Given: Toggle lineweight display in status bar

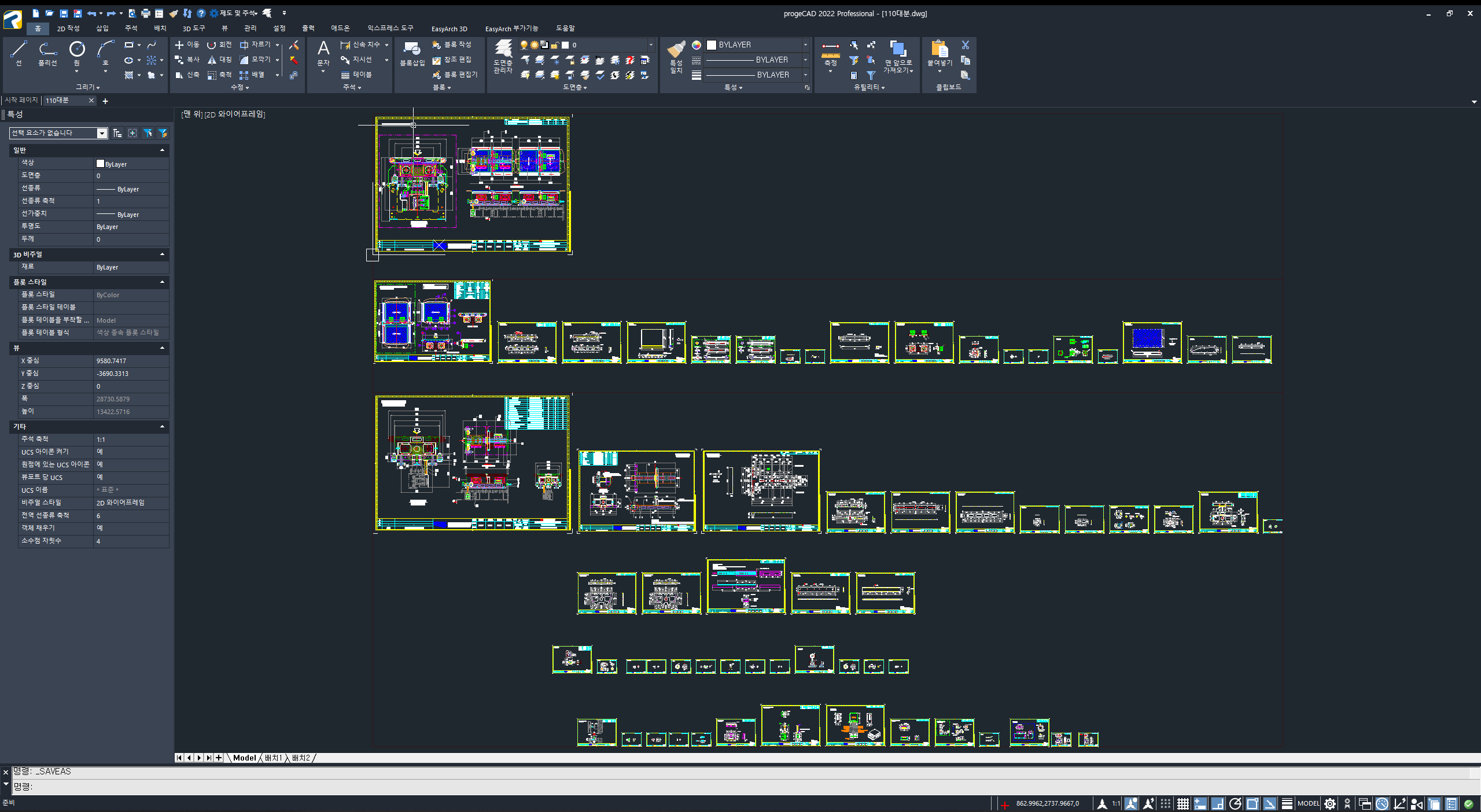Looking at the screenshot, I should coord(1287,803).
